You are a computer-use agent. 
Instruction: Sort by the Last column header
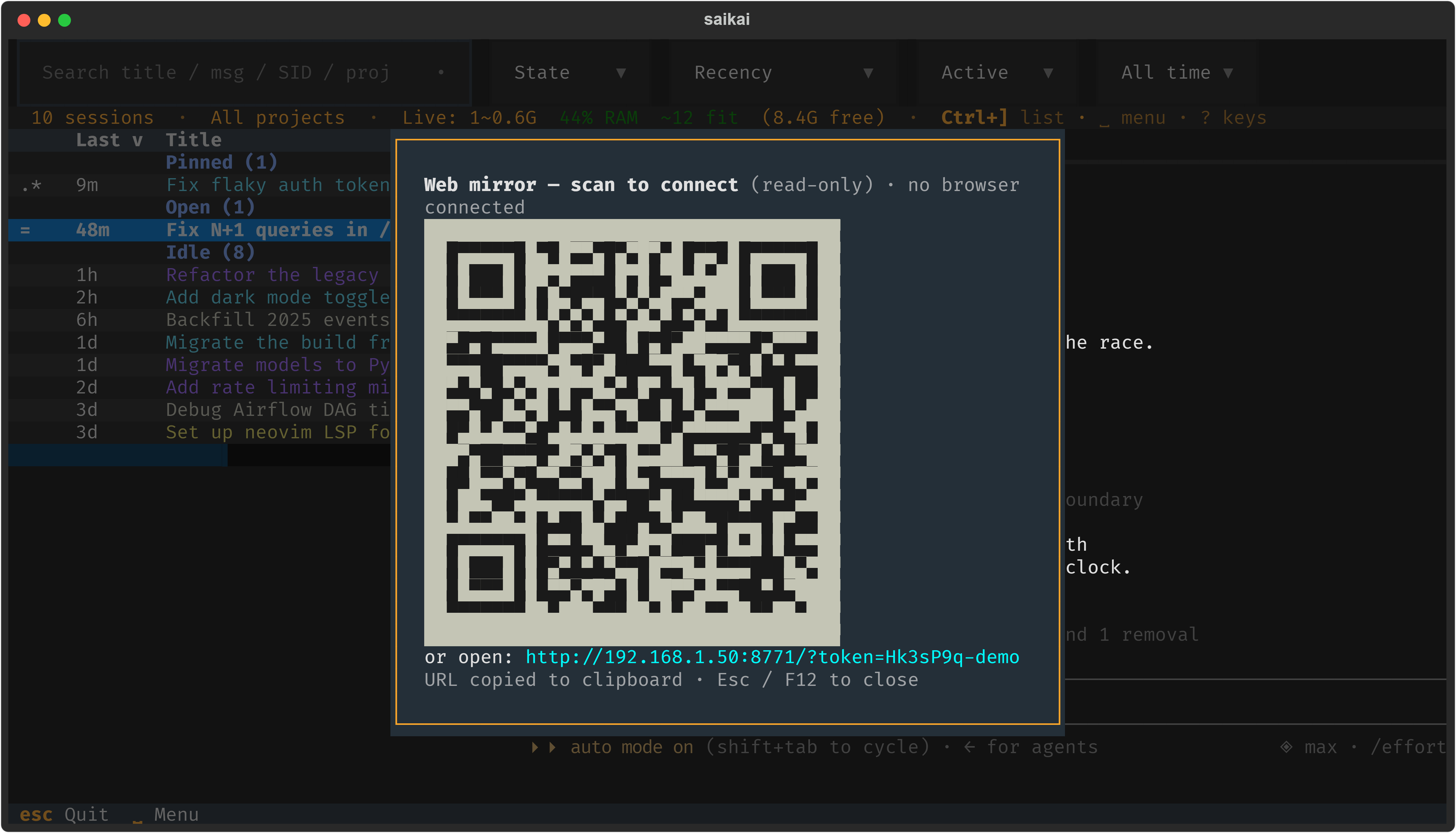(109, 140)
